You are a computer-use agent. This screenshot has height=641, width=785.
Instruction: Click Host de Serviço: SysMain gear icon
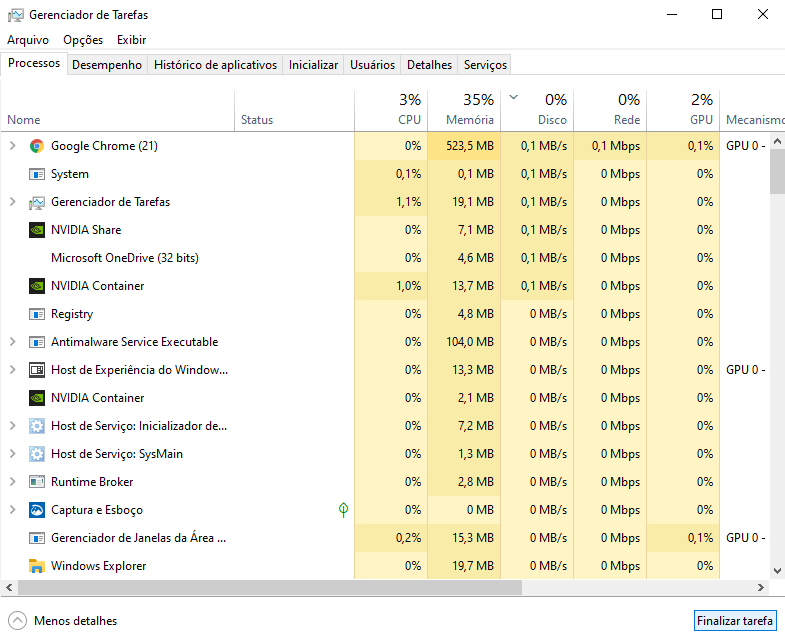coord(37,454)
